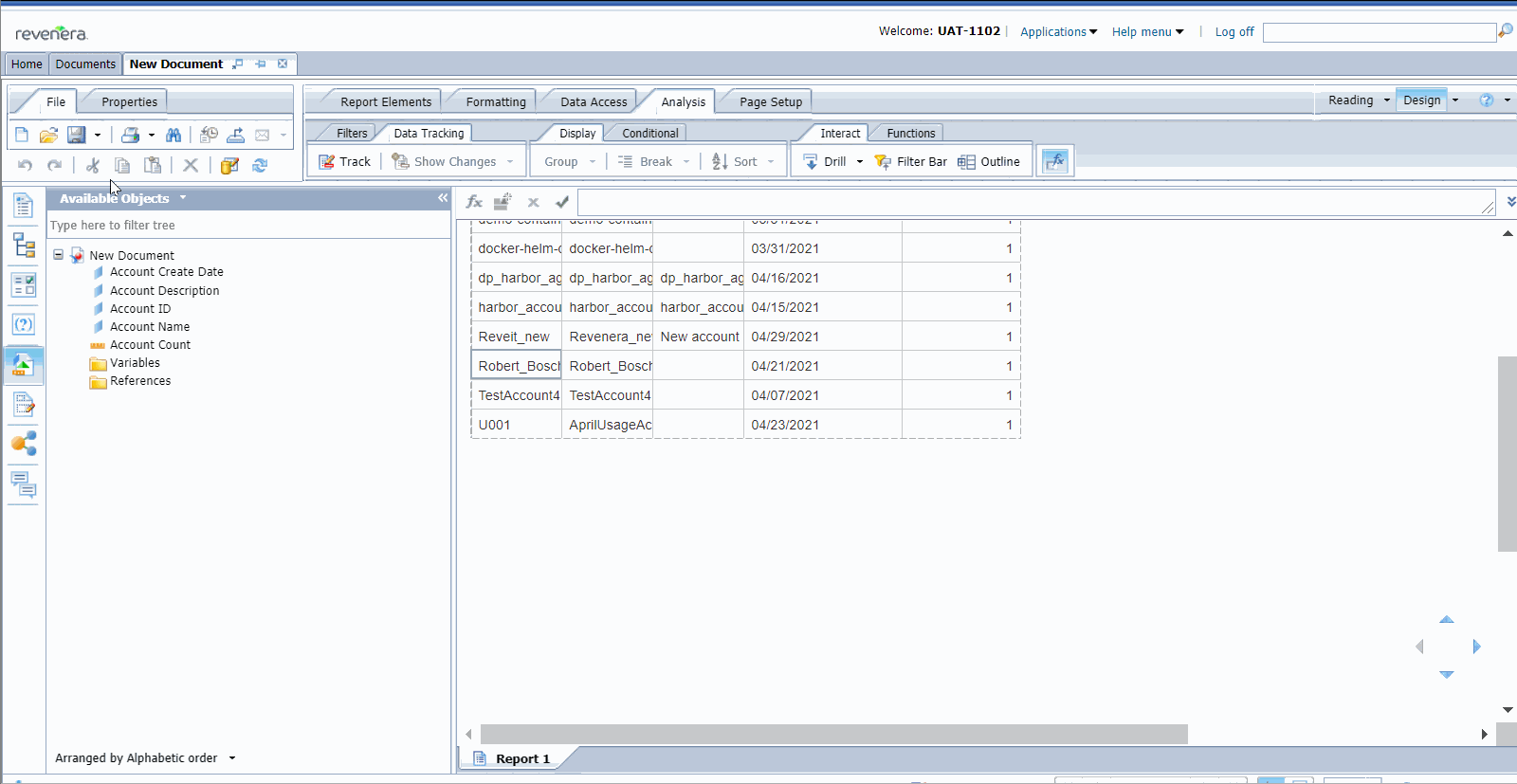The height and width of the screenshot is (784, 1517).
Task: Open User Prompt Input side panel icon
Action: pyautogui.click(x=24, y=324)
